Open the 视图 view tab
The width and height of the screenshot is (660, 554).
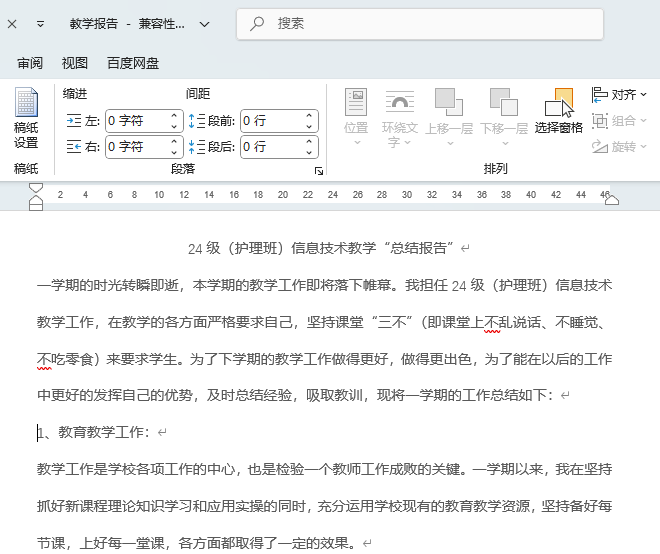75,63
